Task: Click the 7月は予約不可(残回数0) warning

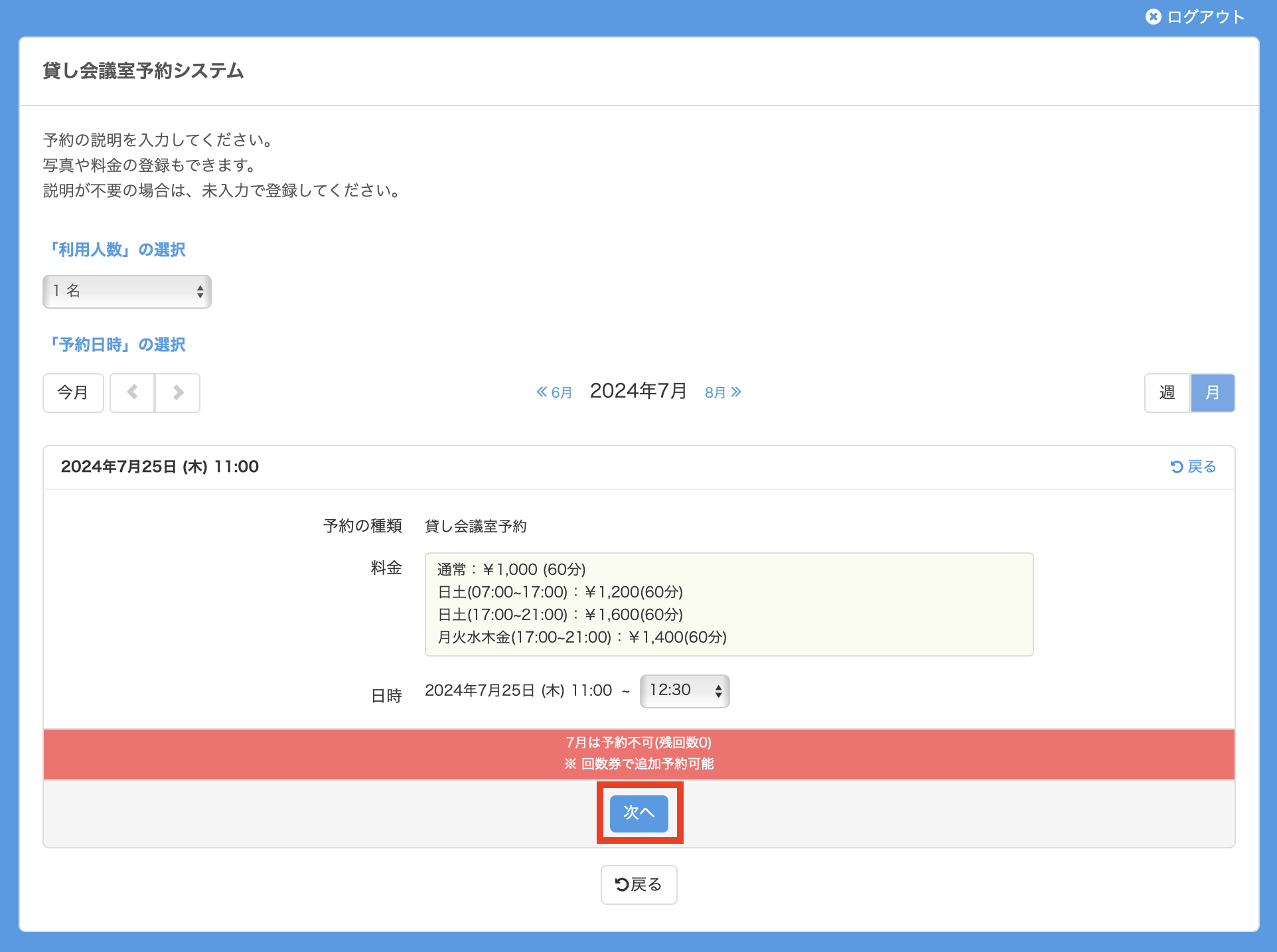Action: (x=638, y=742)
